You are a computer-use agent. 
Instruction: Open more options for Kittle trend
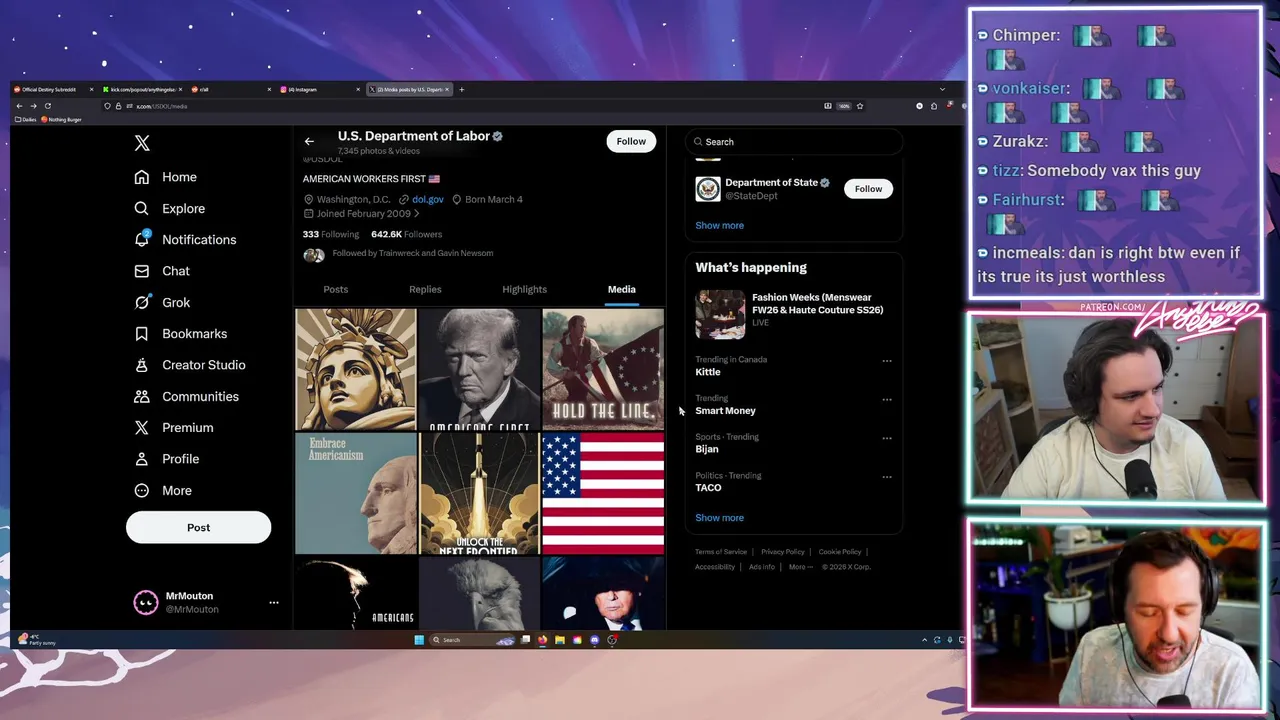[x=887, y=361]
